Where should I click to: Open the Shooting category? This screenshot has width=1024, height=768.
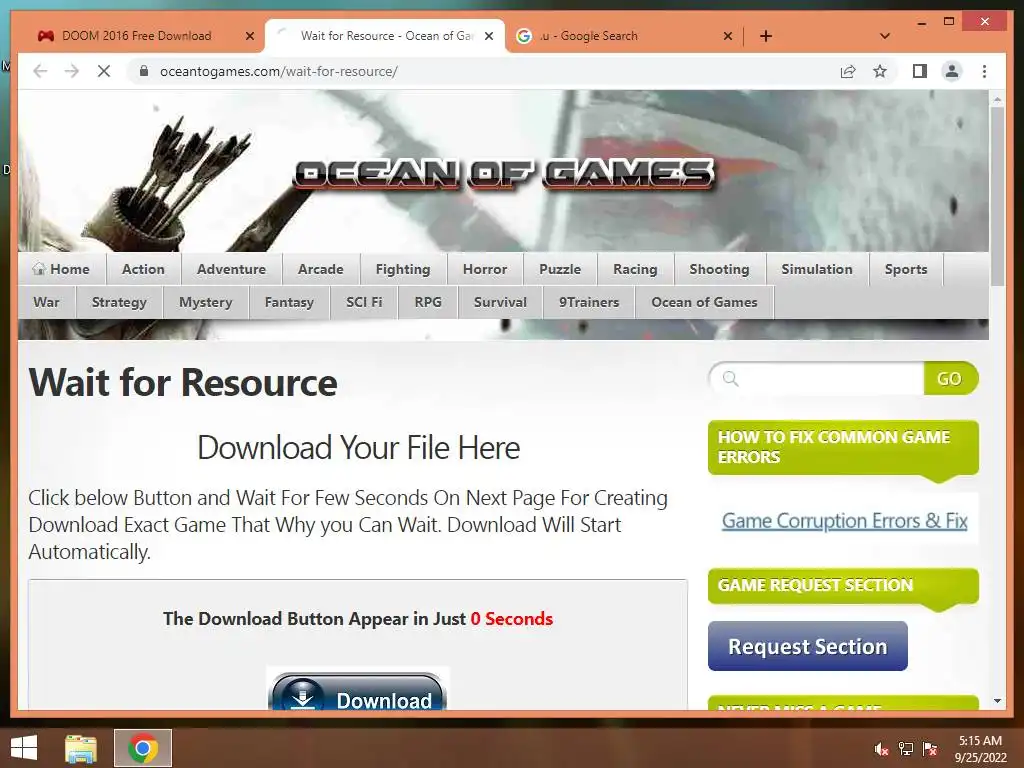719,269
